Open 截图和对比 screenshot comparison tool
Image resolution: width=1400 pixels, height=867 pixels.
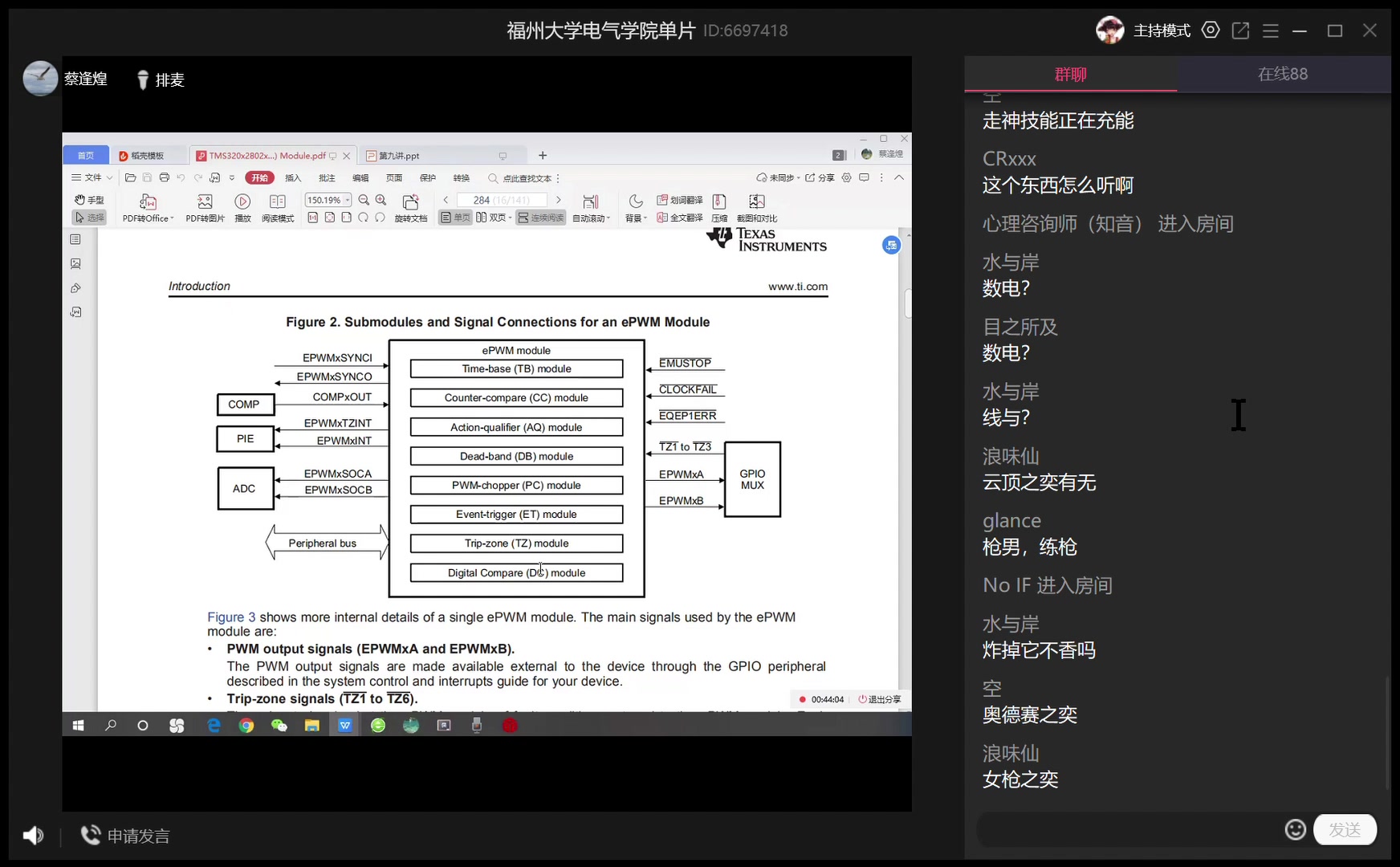tap(756, 207)
